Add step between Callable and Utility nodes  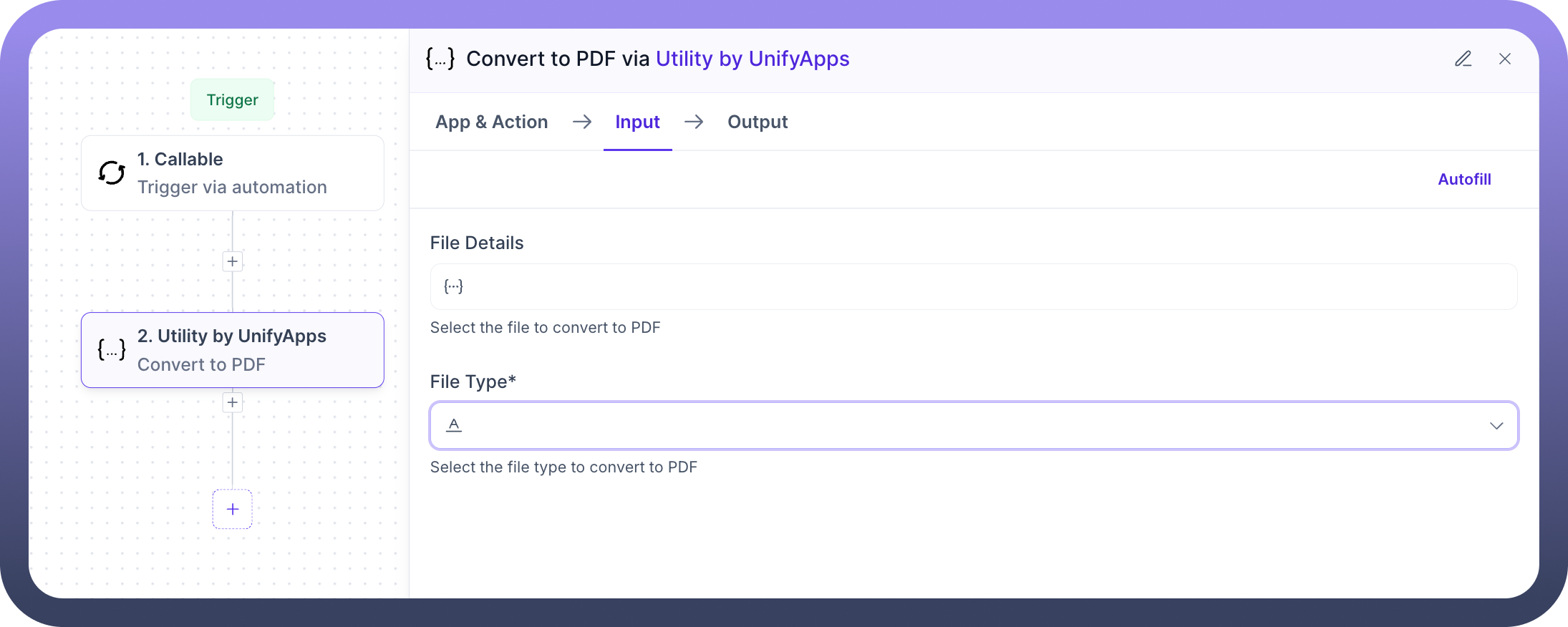[232, 261]
